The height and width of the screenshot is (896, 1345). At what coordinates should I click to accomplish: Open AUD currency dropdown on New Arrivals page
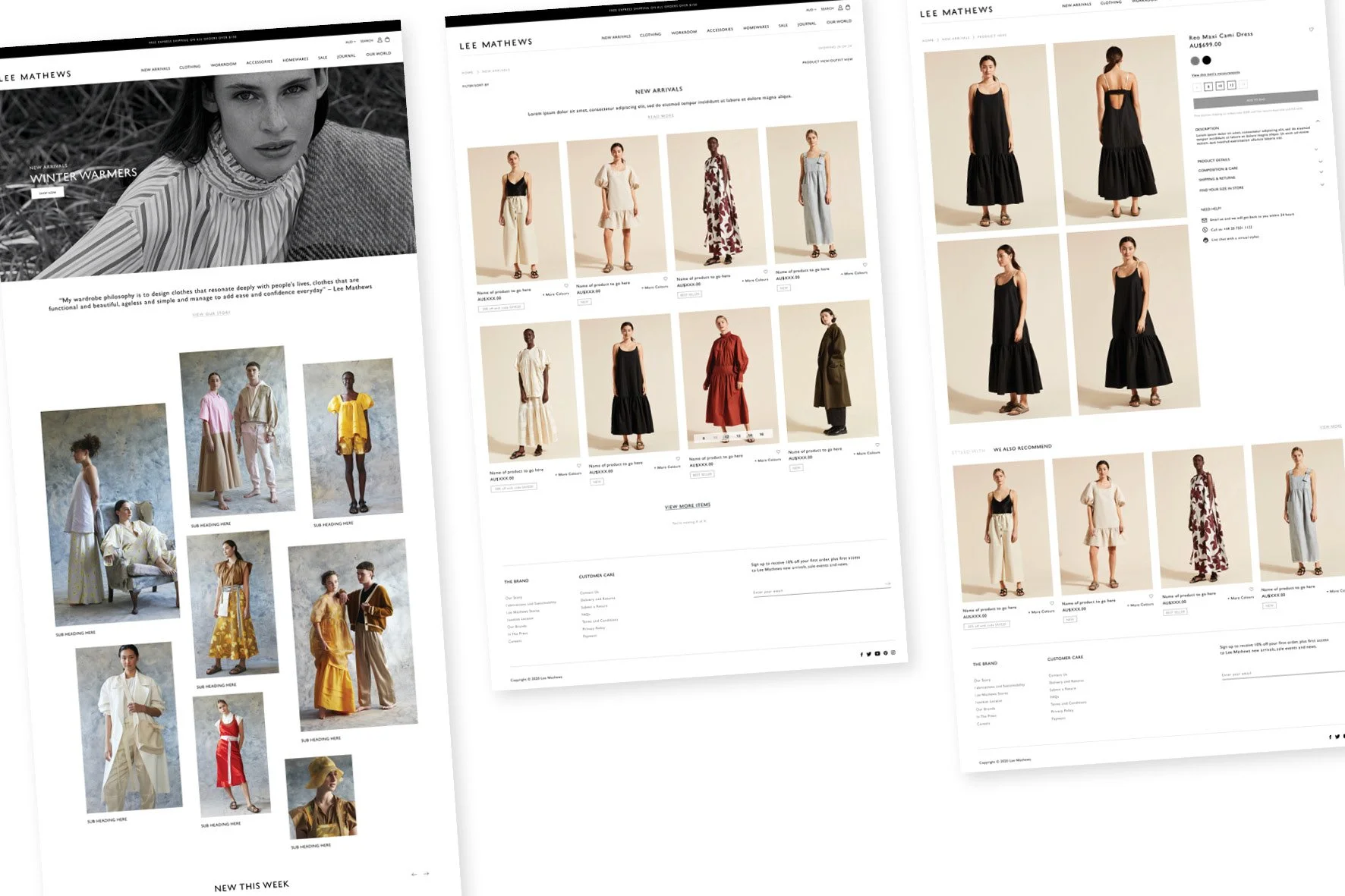pos(811,10)
